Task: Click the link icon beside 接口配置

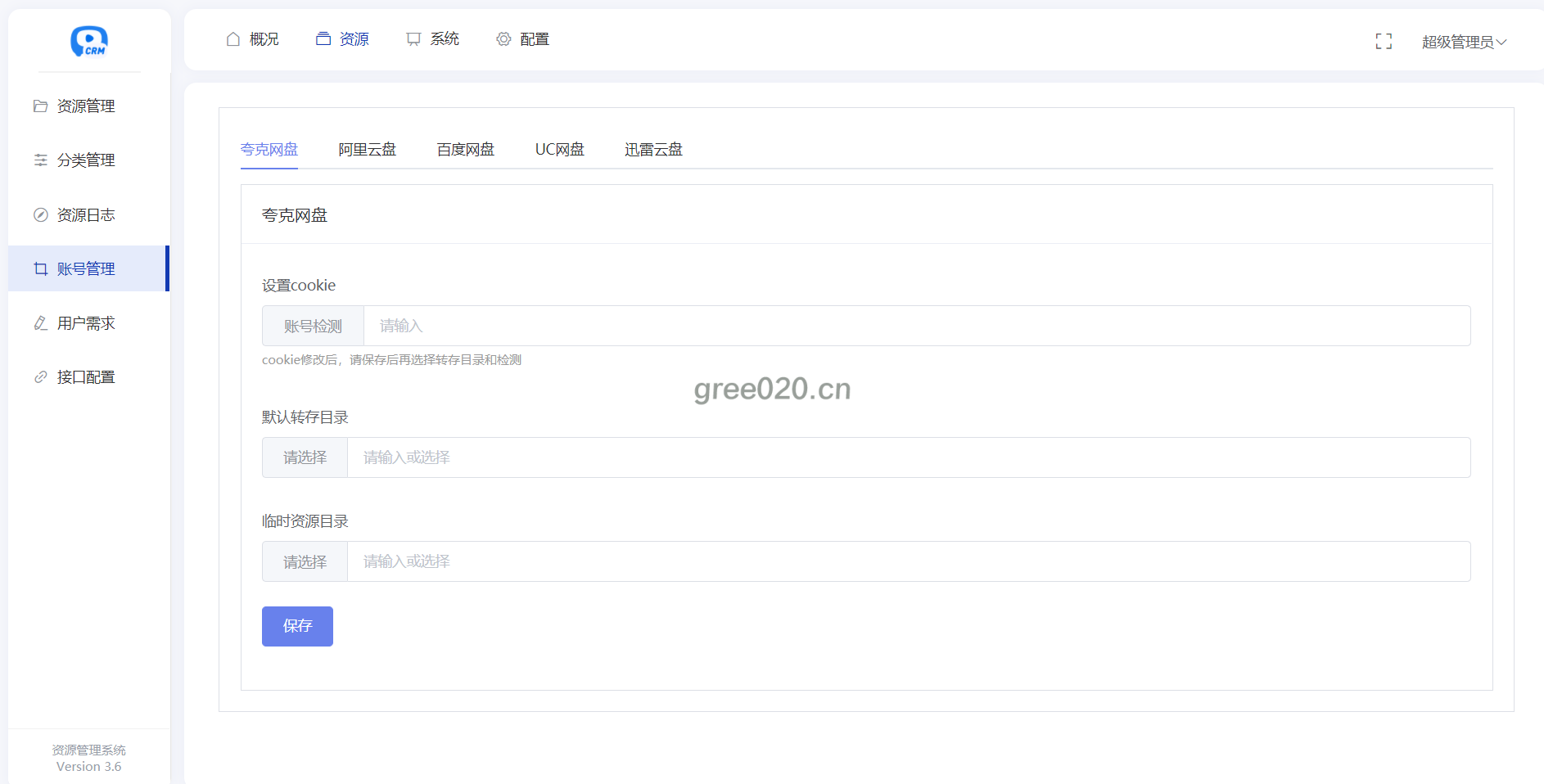Action: click(x=40, y=377)
